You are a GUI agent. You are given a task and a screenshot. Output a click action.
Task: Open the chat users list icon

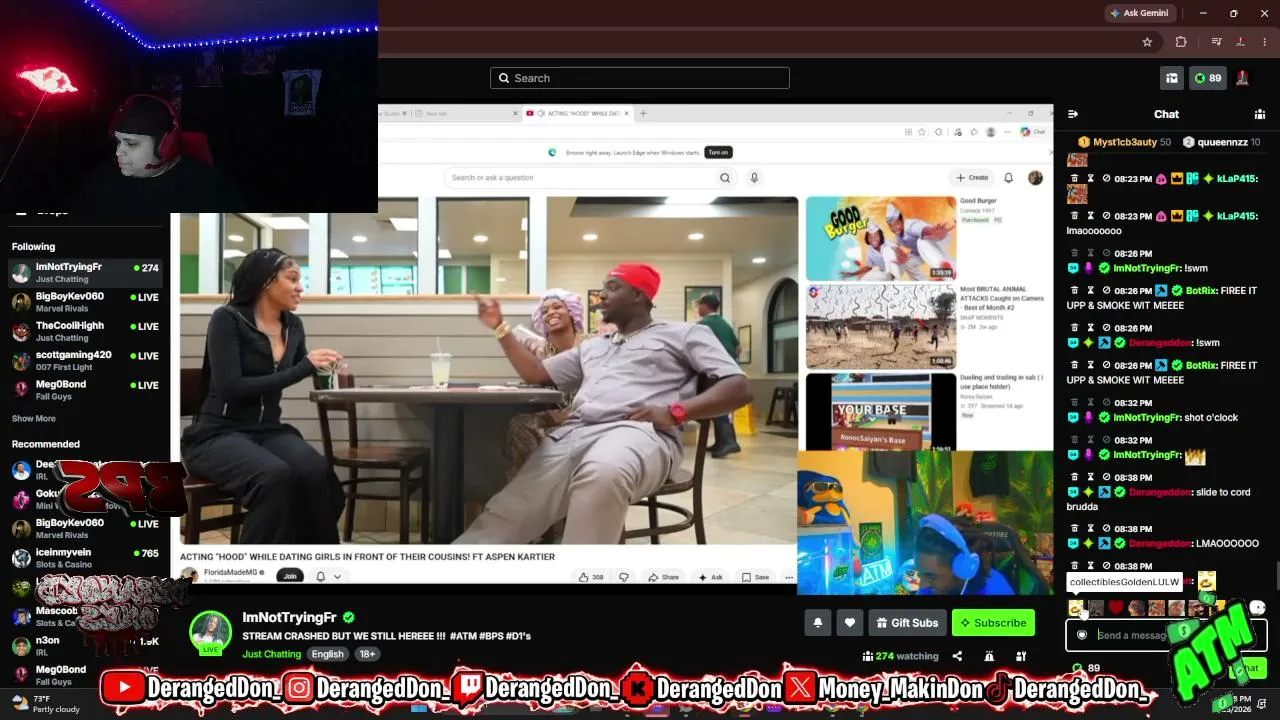(x=1260, y=114)
